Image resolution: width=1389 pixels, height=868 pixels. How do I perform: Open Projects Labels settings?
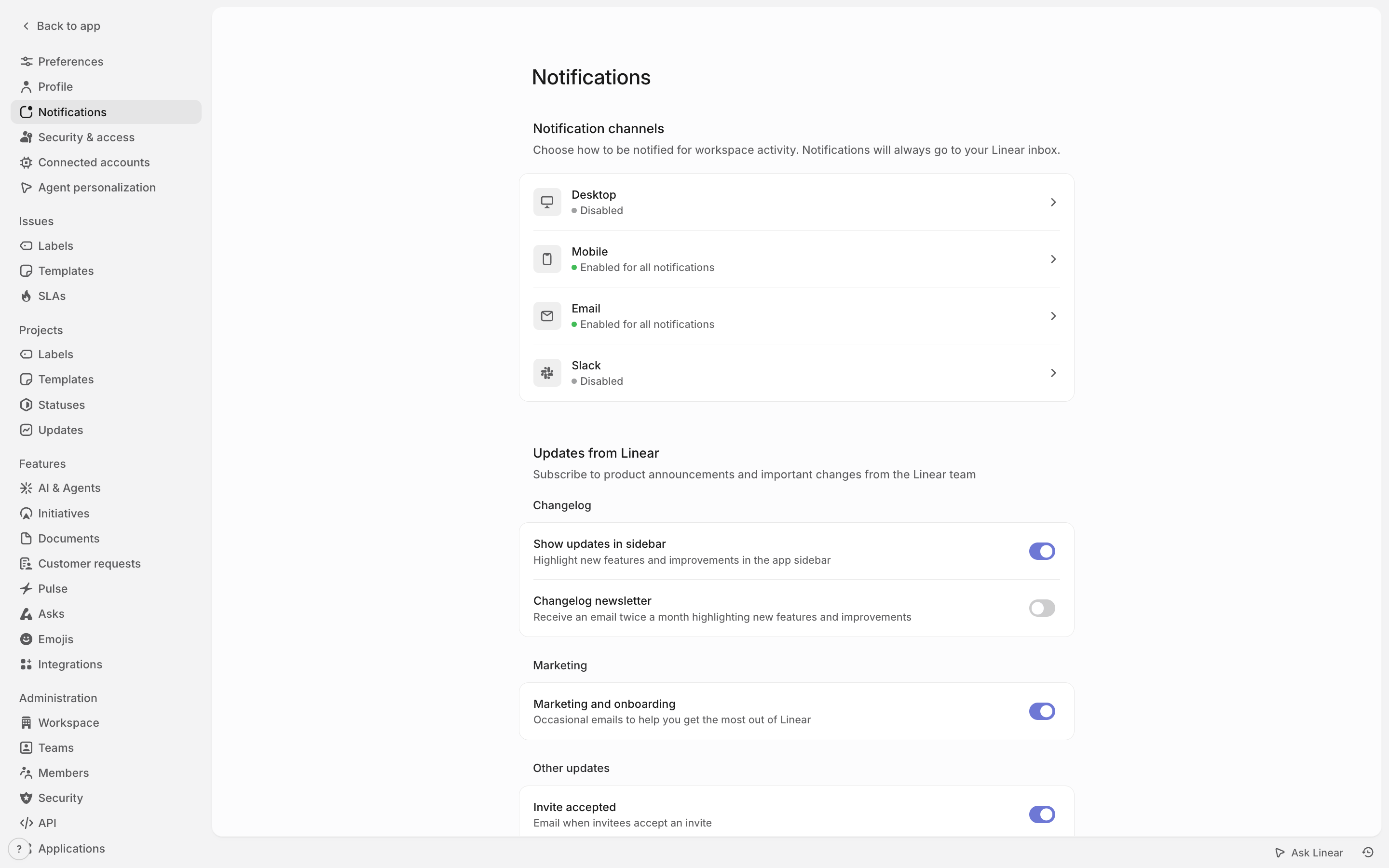[106, 354]
